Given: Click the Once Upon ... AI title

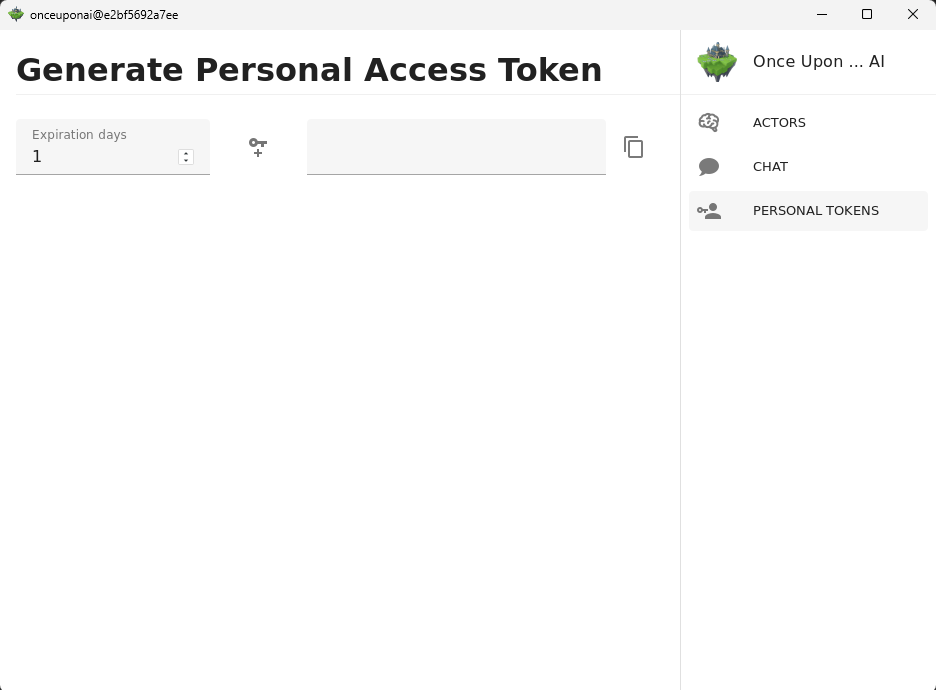Looking at the screenshot, I should coord(818,61).
